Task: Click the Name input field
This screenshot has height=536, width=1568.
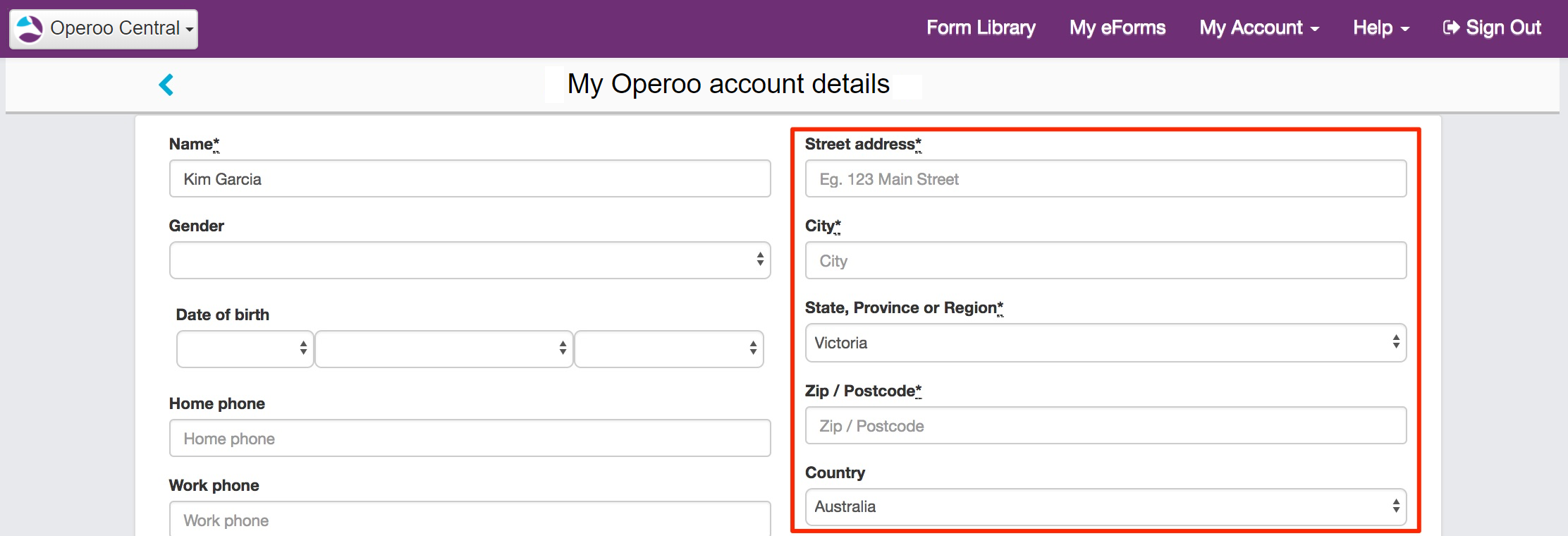Action: click(x=470, y=178)
